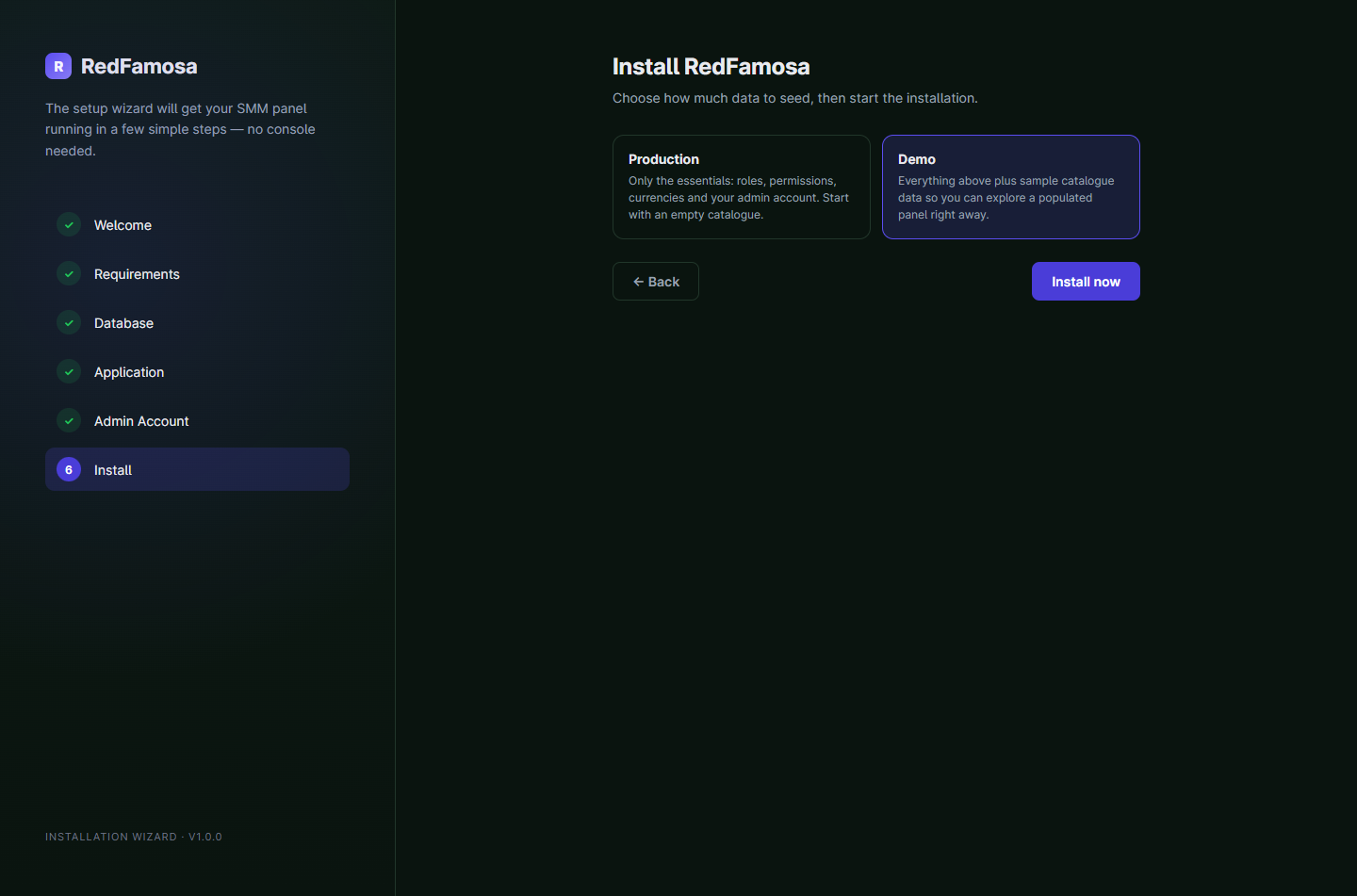This screenshot has width=1357, height=896.
Task: Click the 'INSTALLATION WIZARD · V1.0.0' footer text
Action: click(x=134, y=837)
